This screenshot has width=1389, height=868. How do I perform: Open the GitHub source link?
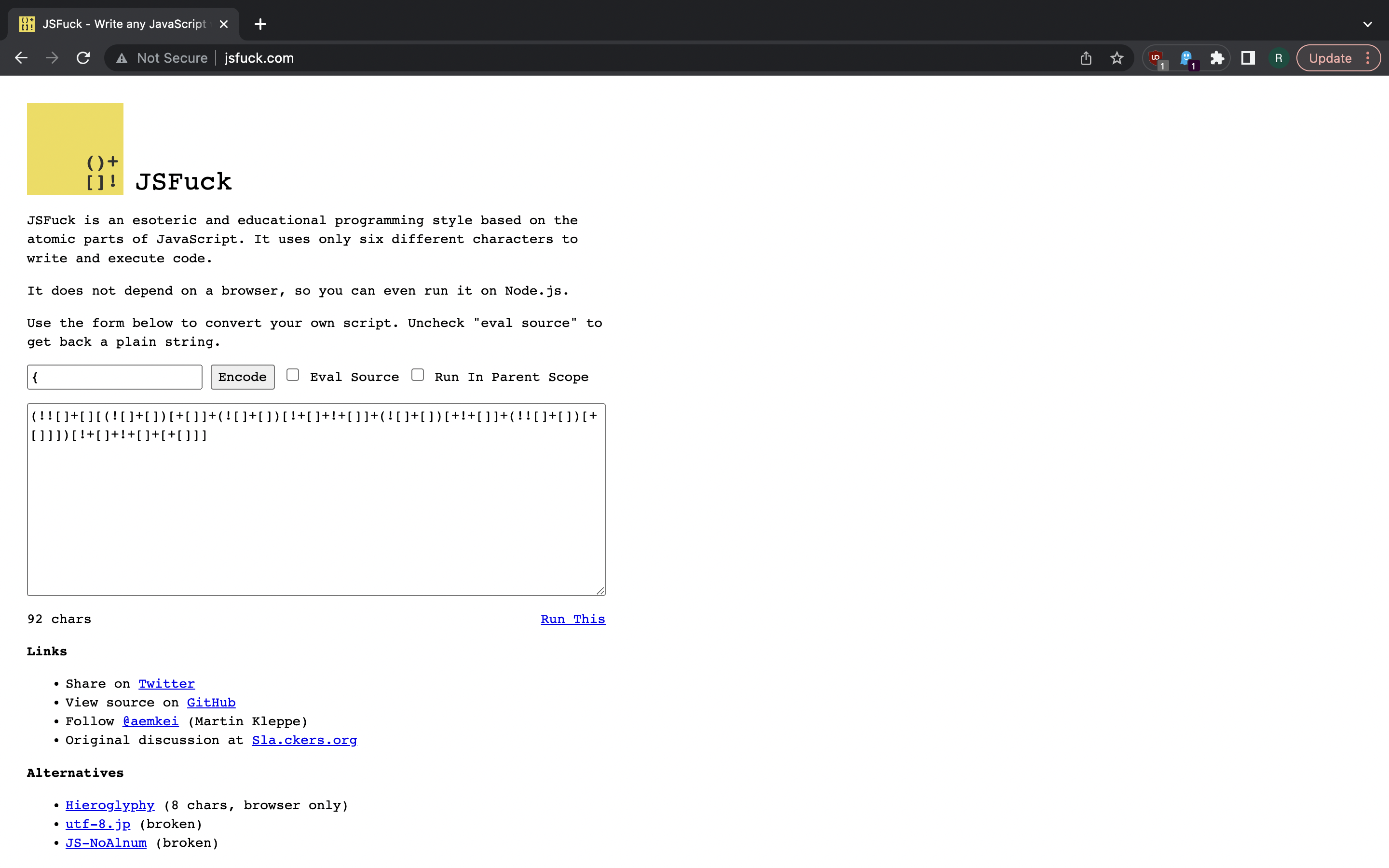point(211,703)
